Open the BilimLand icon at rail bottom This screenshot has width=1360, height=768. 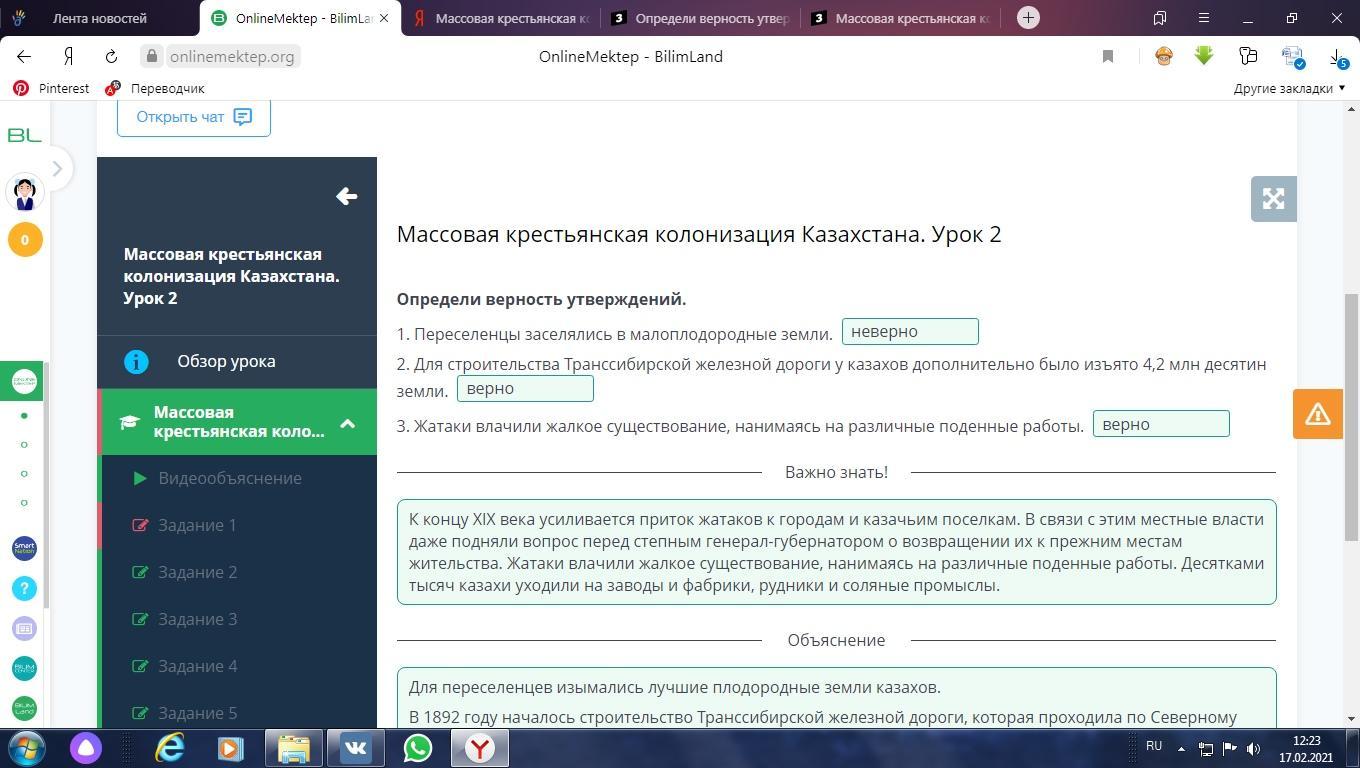[25, 708]
